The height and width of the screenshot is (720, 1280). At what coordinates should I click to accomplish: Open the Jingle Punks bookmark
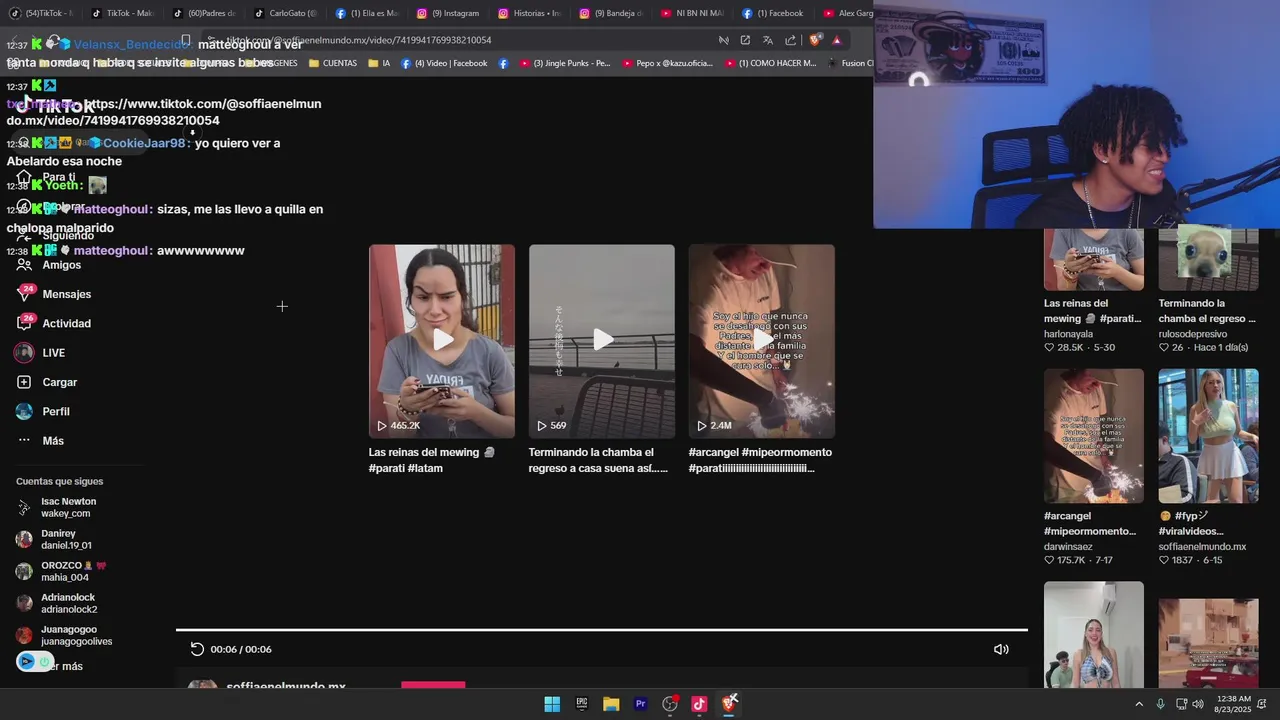click(564, 63)
